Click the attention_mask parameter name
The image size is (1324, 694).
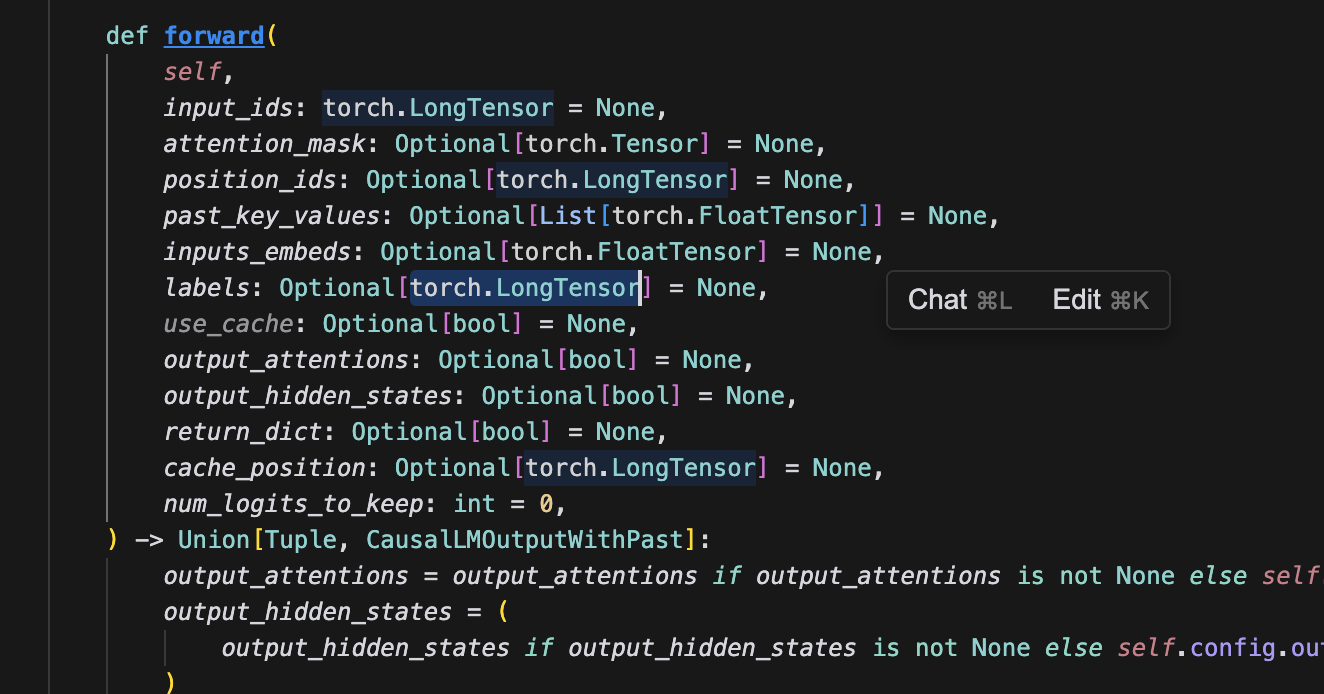click(265, 144)
